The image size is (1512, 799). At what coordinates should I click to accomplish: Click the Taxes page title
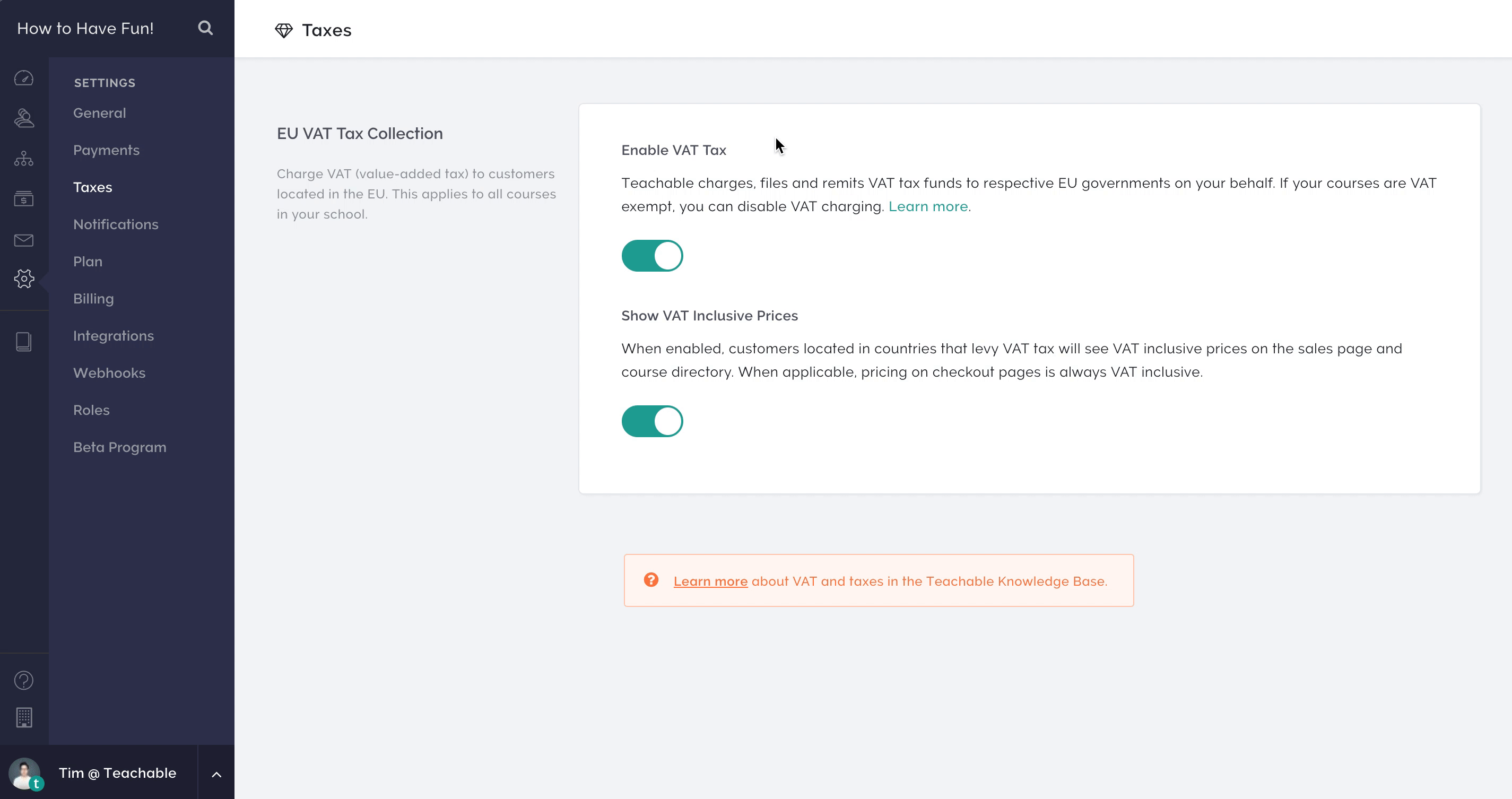(326, 31)
